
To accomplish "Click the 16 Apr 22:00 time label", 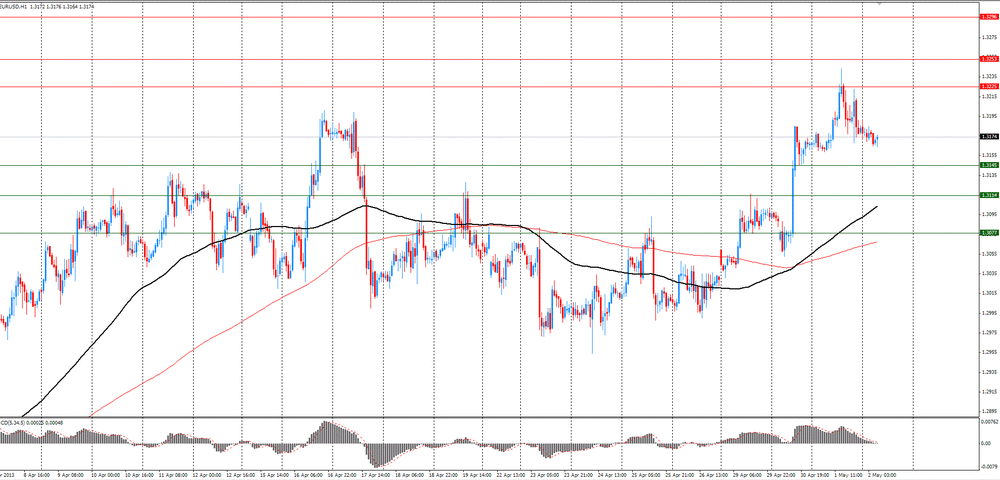I will pyautogui.click(x=344, y=475).
